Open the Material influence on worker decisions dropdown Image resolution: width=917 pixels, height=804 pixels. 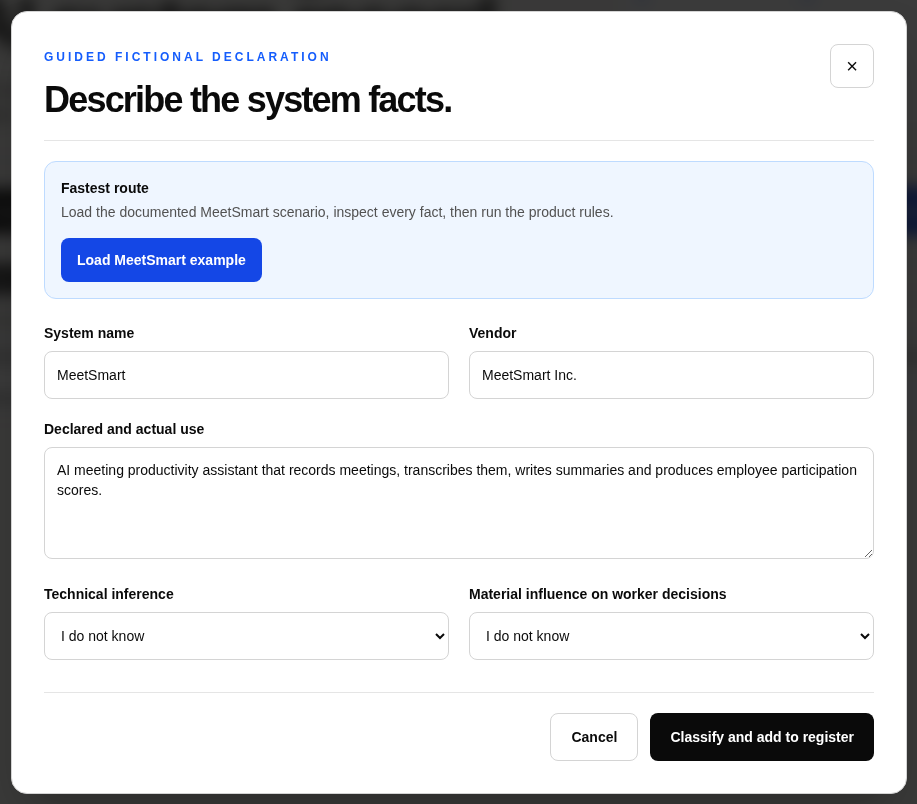[671, 636]
